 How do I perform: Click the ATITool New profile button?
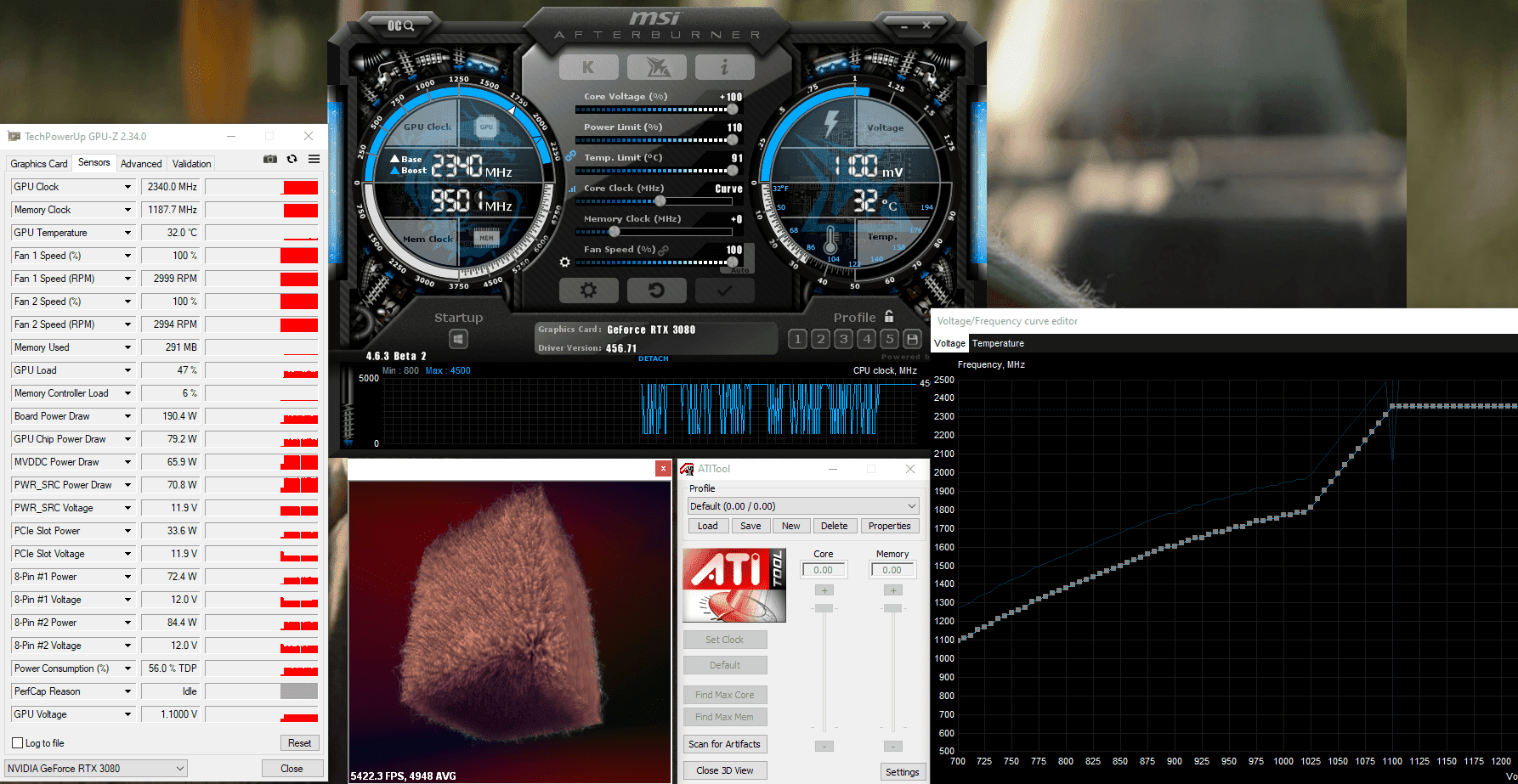coord(791,526)
